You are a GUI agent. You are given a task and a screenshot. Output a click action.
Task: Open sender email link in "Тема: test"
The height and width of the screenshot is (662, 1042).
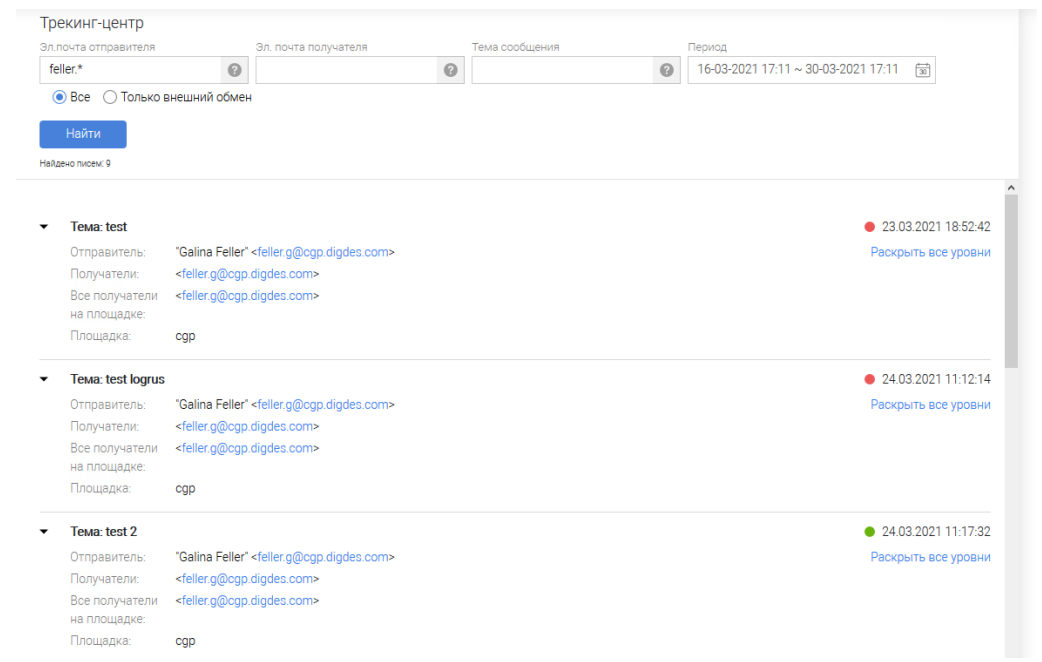(x=323, y=252)
